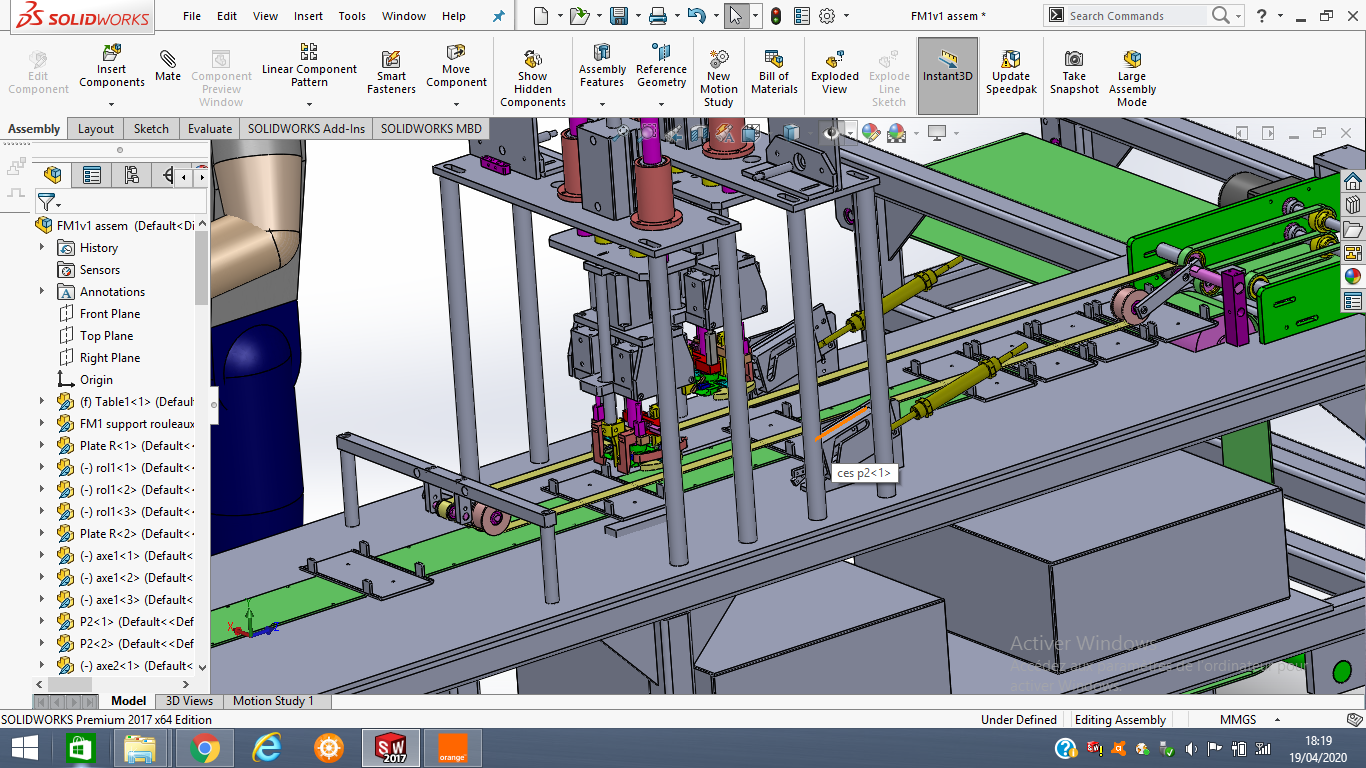The height and width of the screenshot is (768, 1366).
Task: Open the PropertyManager tab icon
Action: [x=92, y=176]
